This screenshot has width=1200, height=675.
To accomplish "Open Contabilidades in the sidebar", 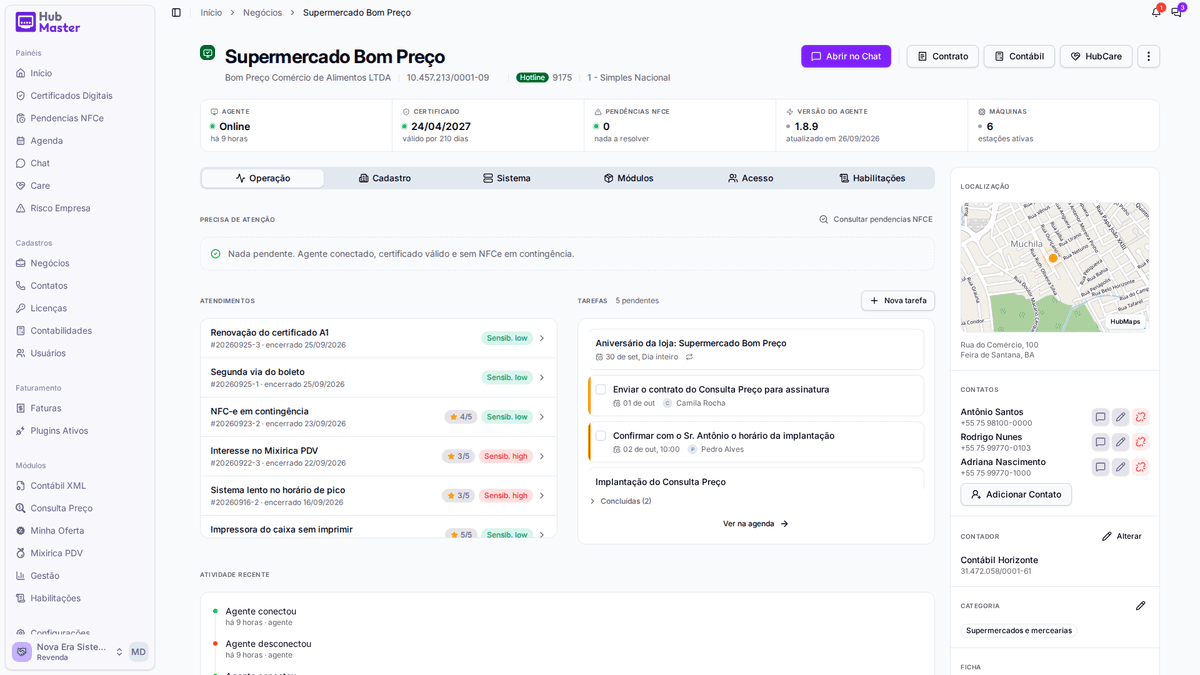I will pyautogui.click(x=82, y=331).
